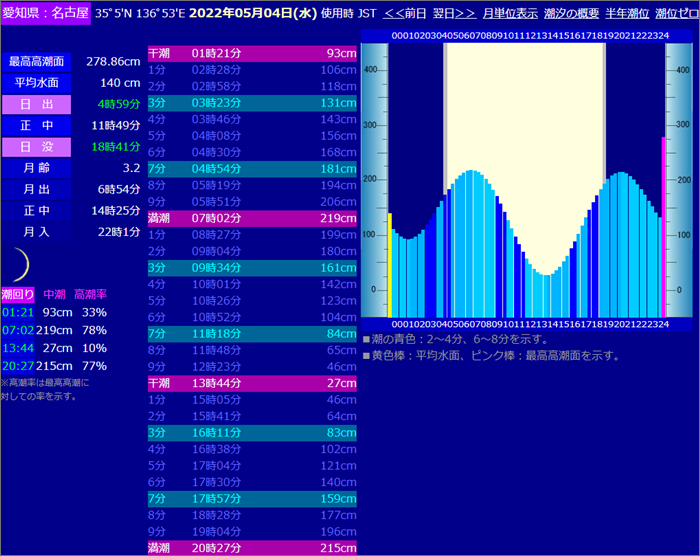Image resolution: width=700 pixels, height=556 pixels.
Task: Select the 愛知県：名古屋 location header
Action: tap(46, 13)
